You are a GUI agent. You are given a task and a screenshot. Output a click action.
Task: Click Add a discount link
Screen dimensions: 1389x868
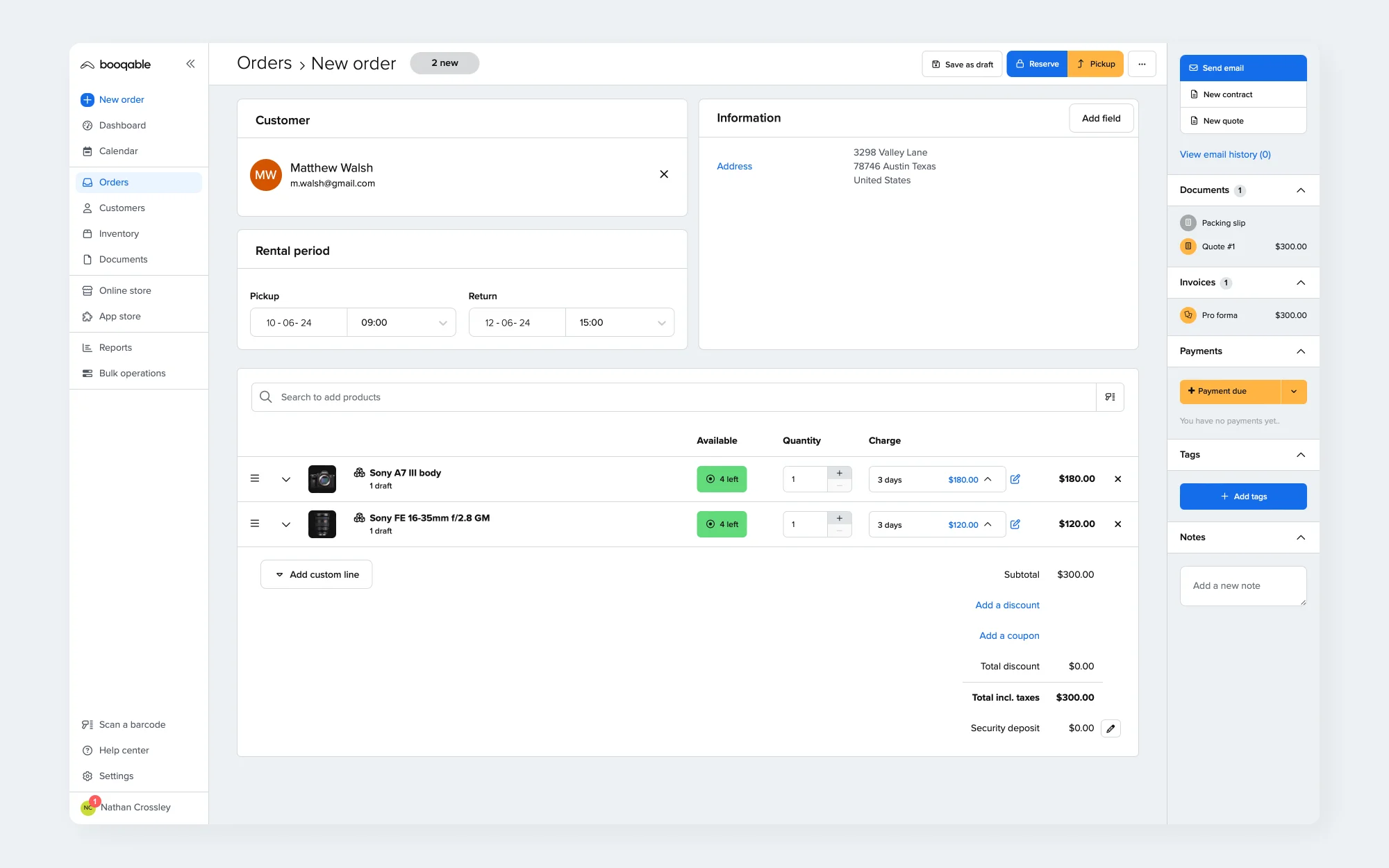(1007, 606)
